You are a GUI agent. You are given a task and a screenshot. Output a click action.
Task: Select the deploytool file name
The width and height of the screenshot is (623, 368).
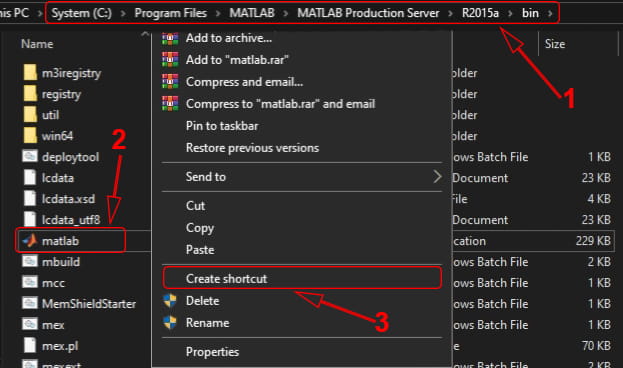(70, 157)
